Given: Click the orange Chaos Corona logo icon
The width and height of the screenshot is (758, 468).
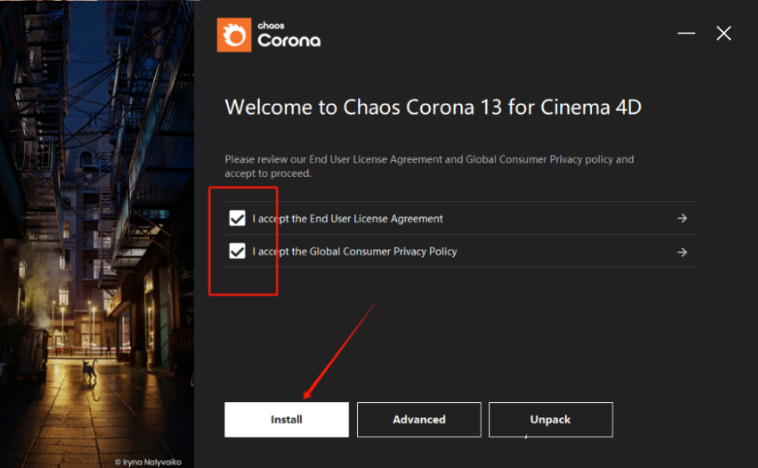Looking at the screenshot, I should click(x=234, y=36).
